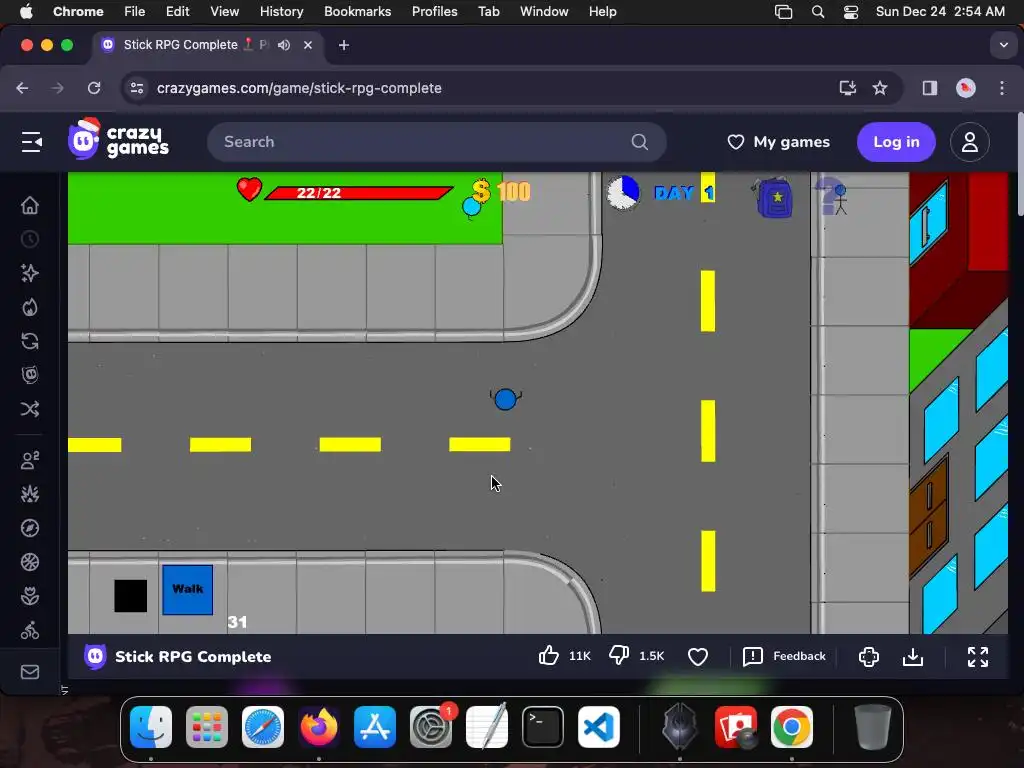
Task: Open Finder from the Dock
Action: pyautogui.click(x=151, y=727)
